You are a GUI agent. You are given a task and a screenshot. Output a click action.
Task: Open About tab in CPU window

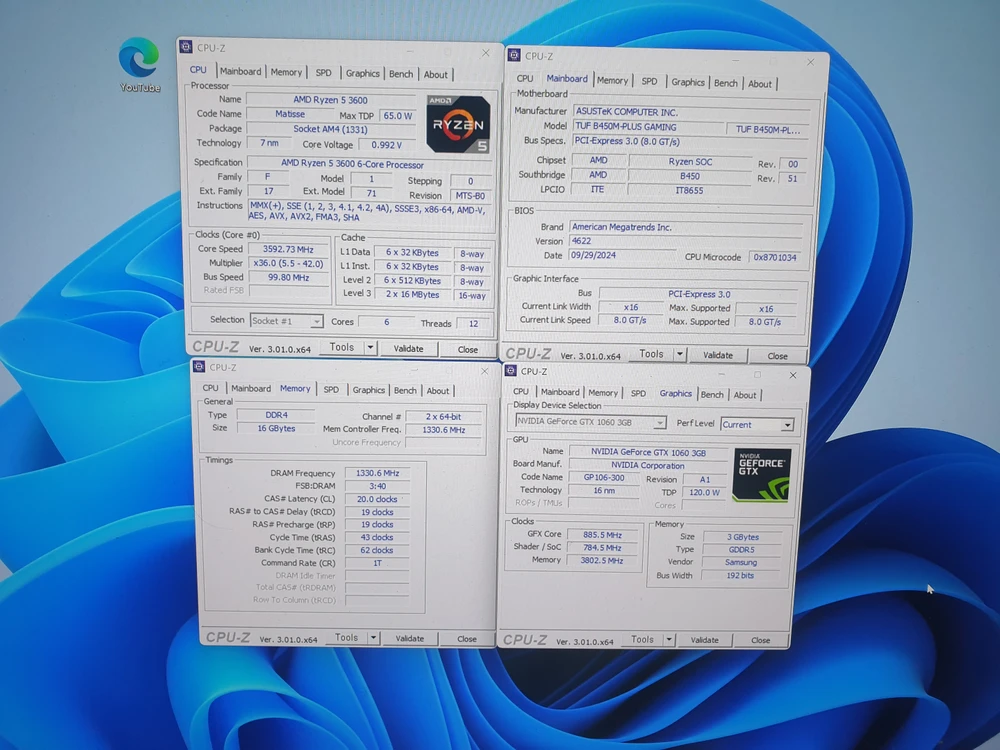(x=436, y=75)
